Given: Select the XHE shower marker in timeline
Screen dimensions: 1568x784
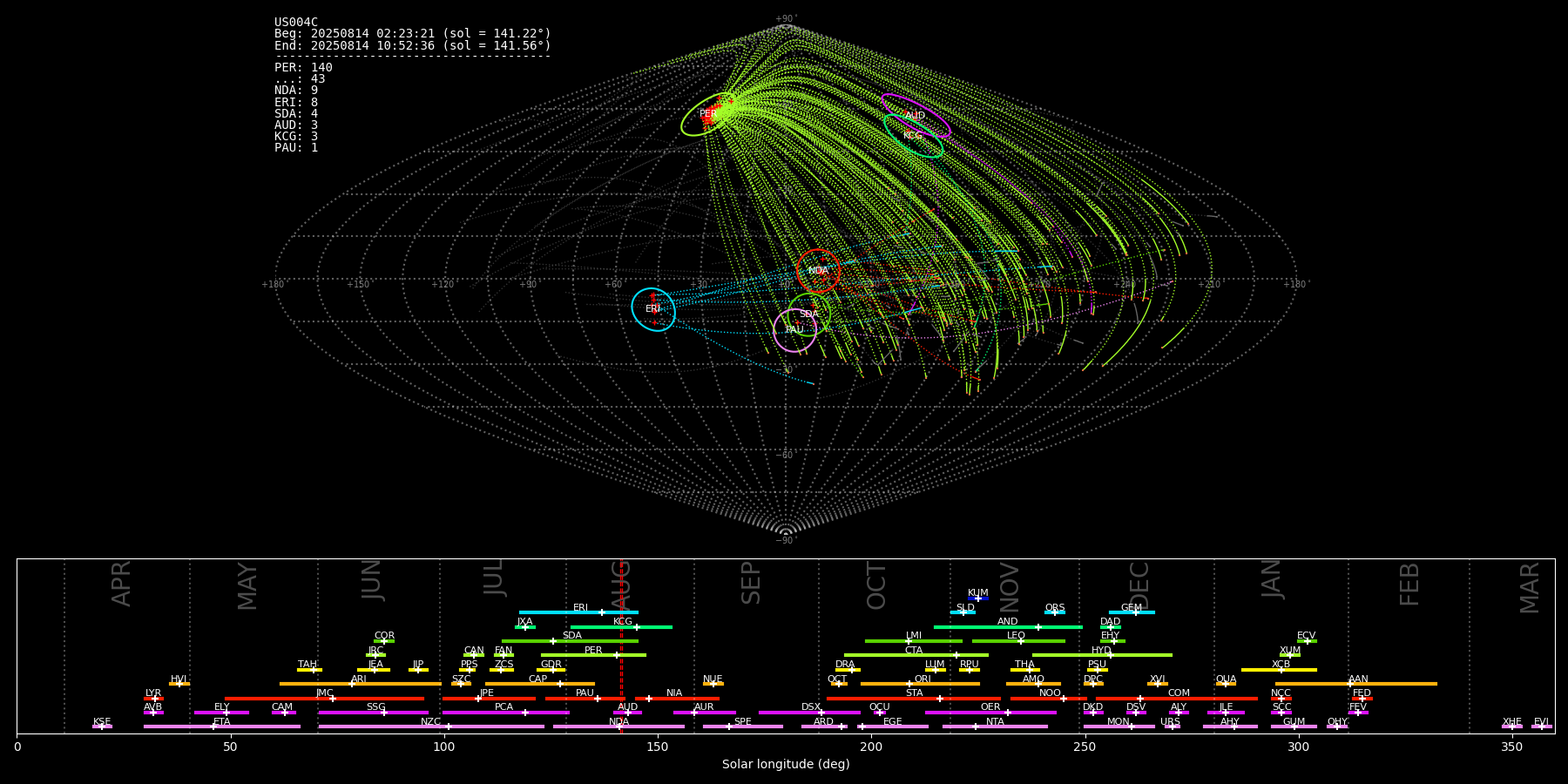Looking at the screenshot, I should (x=1512, y=727).
